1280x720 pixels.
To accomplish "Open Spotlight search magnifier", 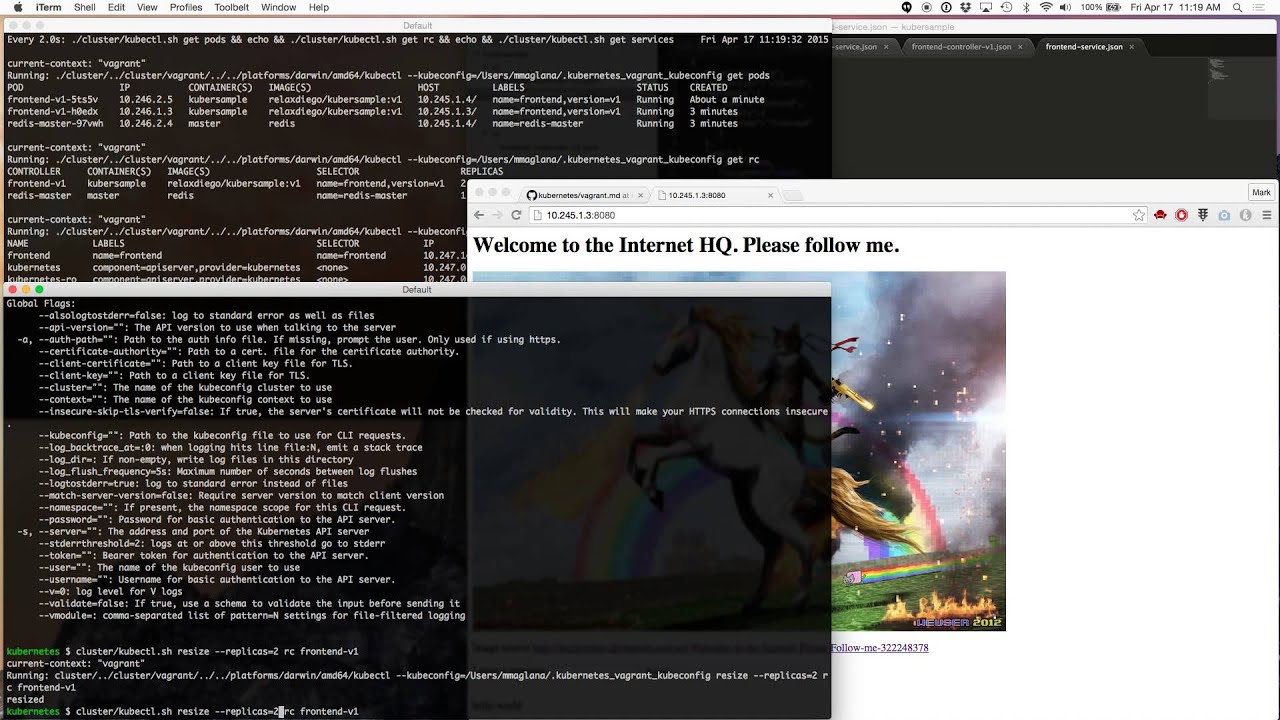I will 1238,7.
